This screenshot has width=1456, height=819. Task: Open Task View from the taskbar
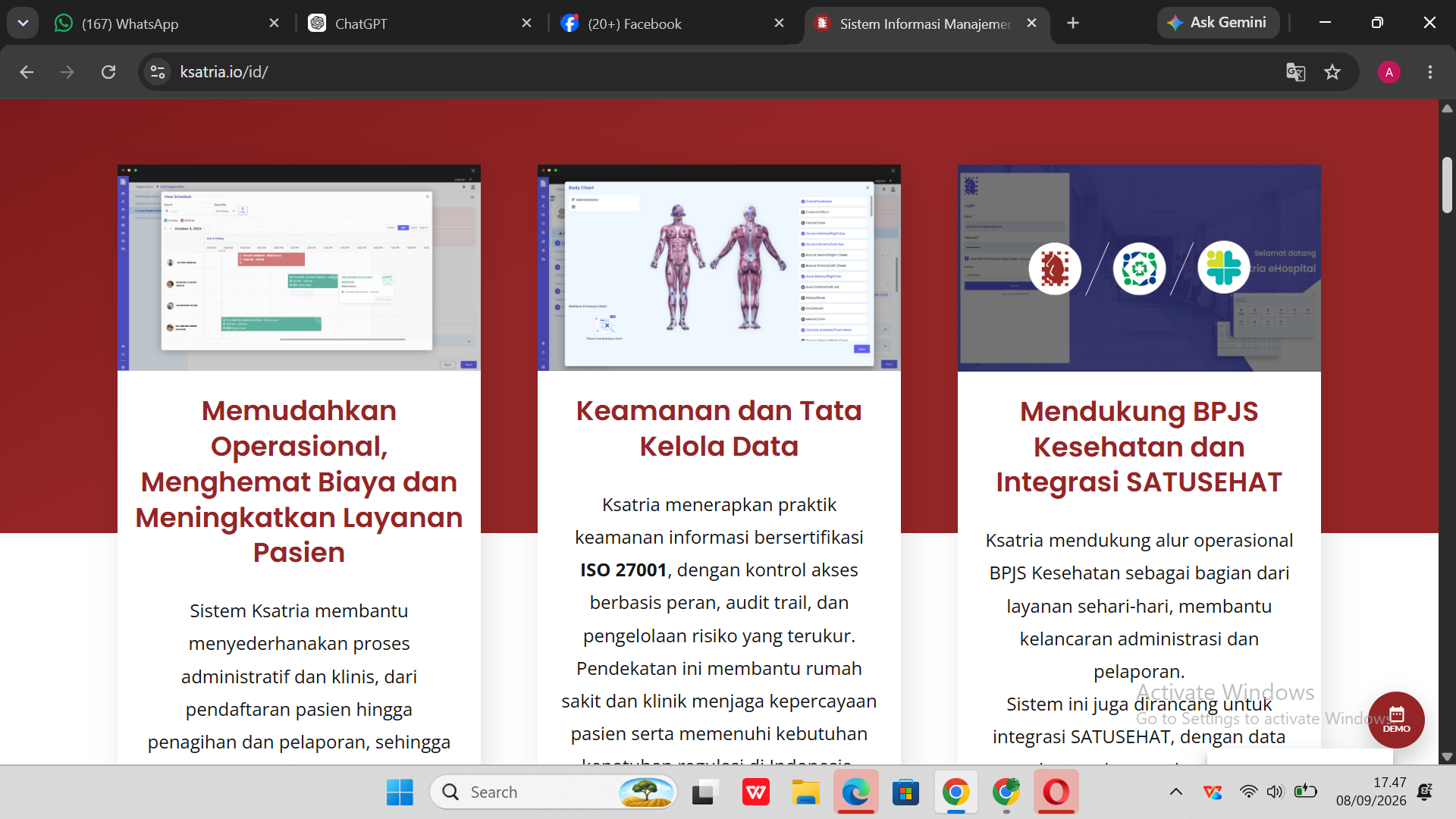point(705,792)
